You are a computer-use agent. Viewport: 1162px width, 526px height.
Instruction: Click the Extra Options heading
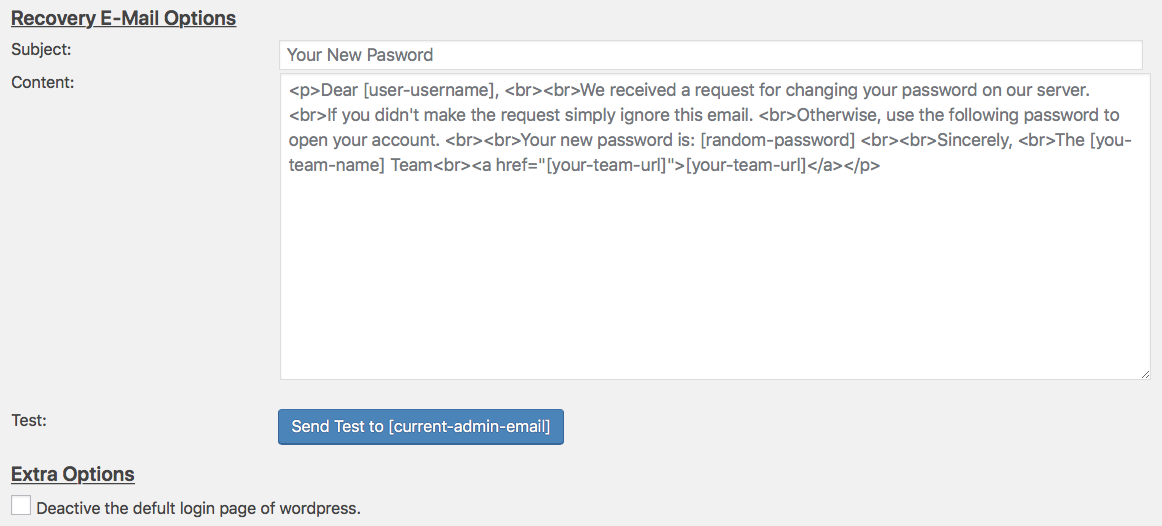(72, 474)
